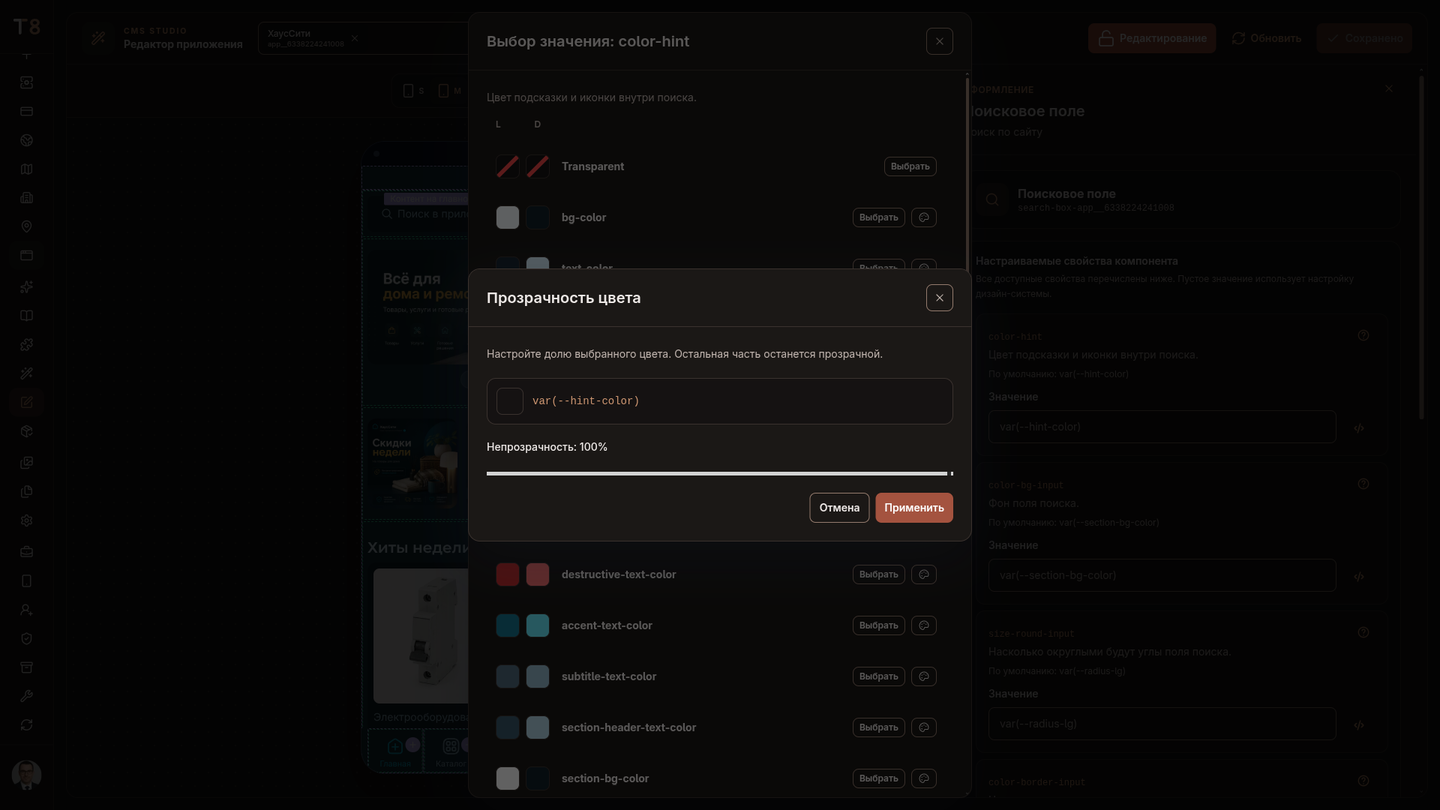Click the Обновить button in the top bar
The height and width of the screenshot is (810, 1440).
(x=1266, y=38)
